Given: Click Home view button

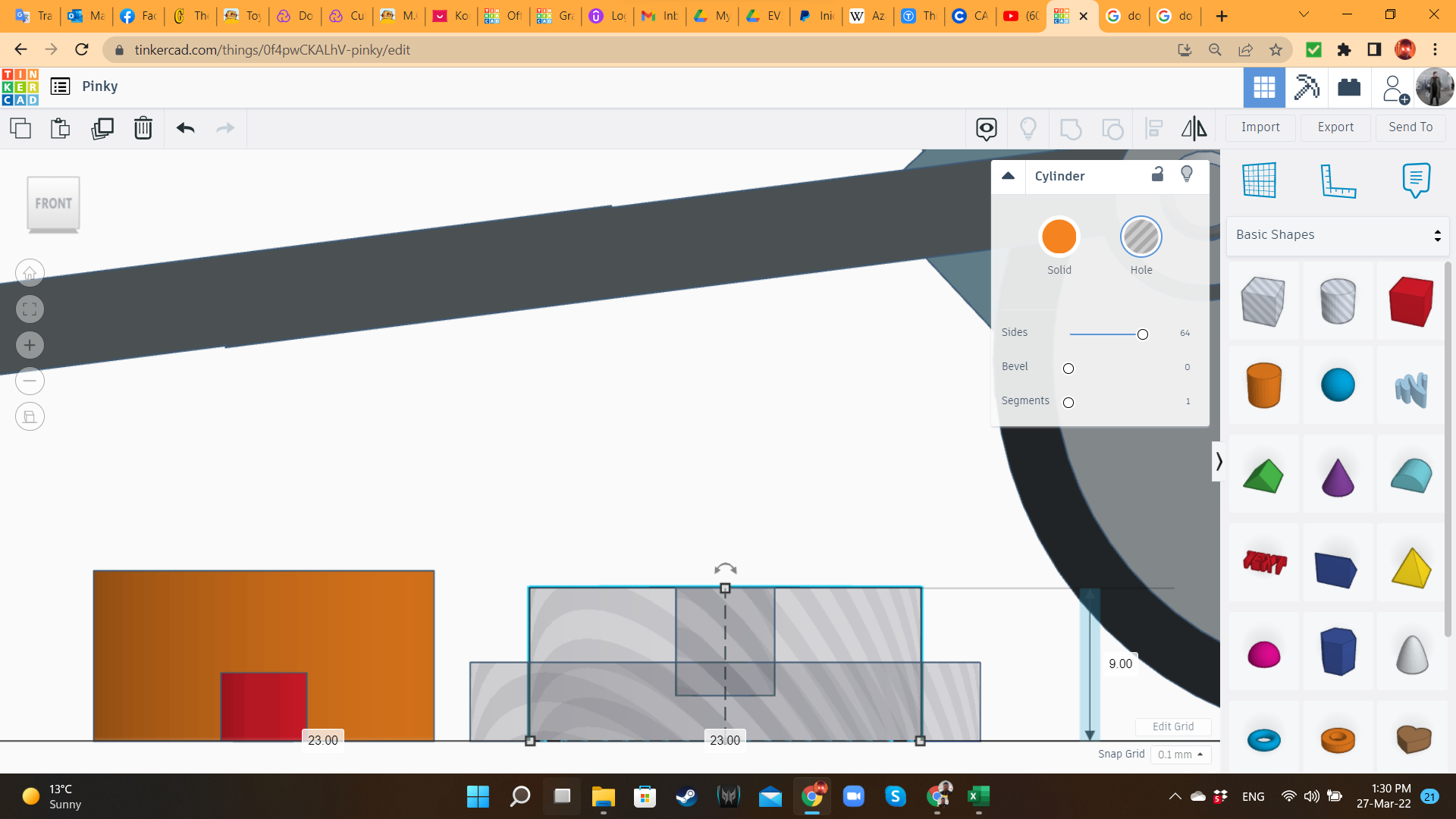Looking at the screenshot, I should (x=30, y=273).
